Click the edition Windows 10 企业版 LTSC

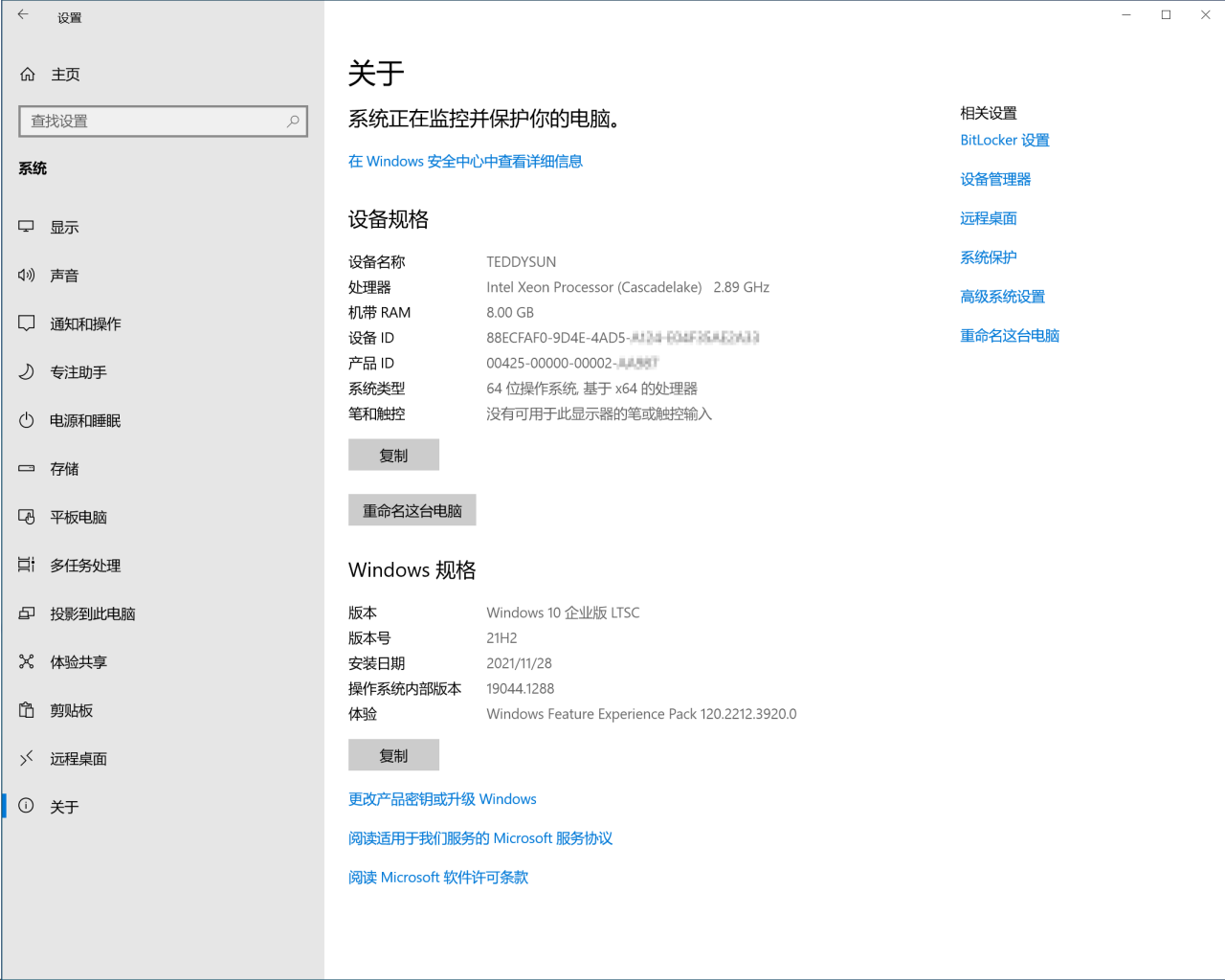[563, 612]
